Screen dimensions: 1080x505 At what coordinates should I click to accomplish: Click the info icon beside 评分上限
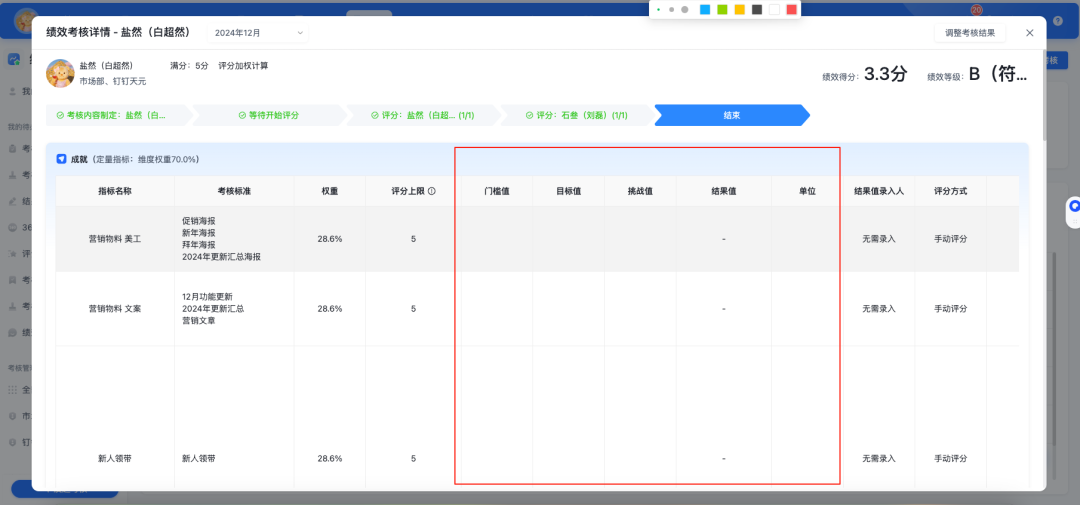[x=432, y=191]
